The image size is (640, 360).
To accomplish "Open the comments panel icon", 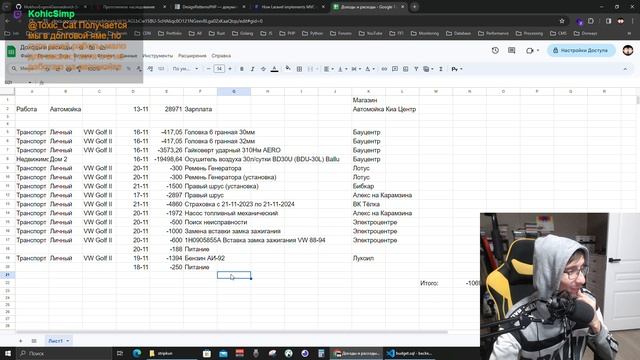I will coord(511,50).
